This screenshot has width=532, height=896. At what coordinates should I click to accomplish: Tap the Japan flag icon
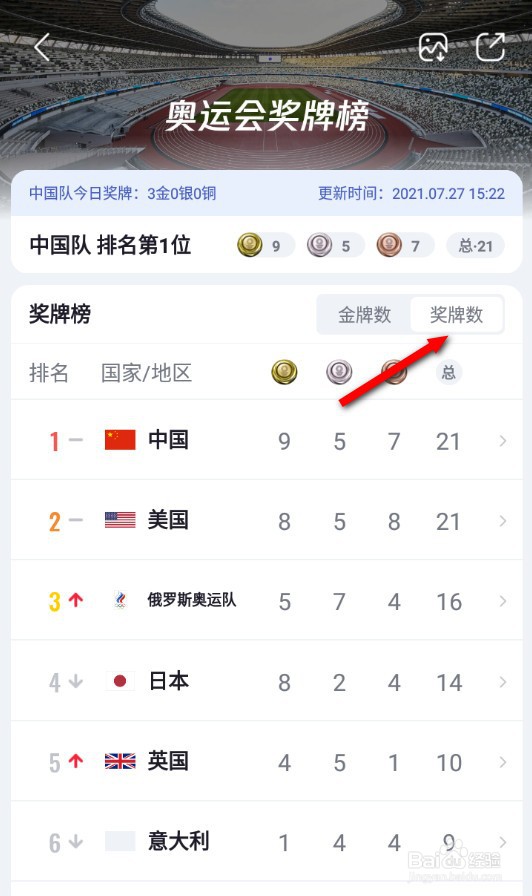point(120,681)
